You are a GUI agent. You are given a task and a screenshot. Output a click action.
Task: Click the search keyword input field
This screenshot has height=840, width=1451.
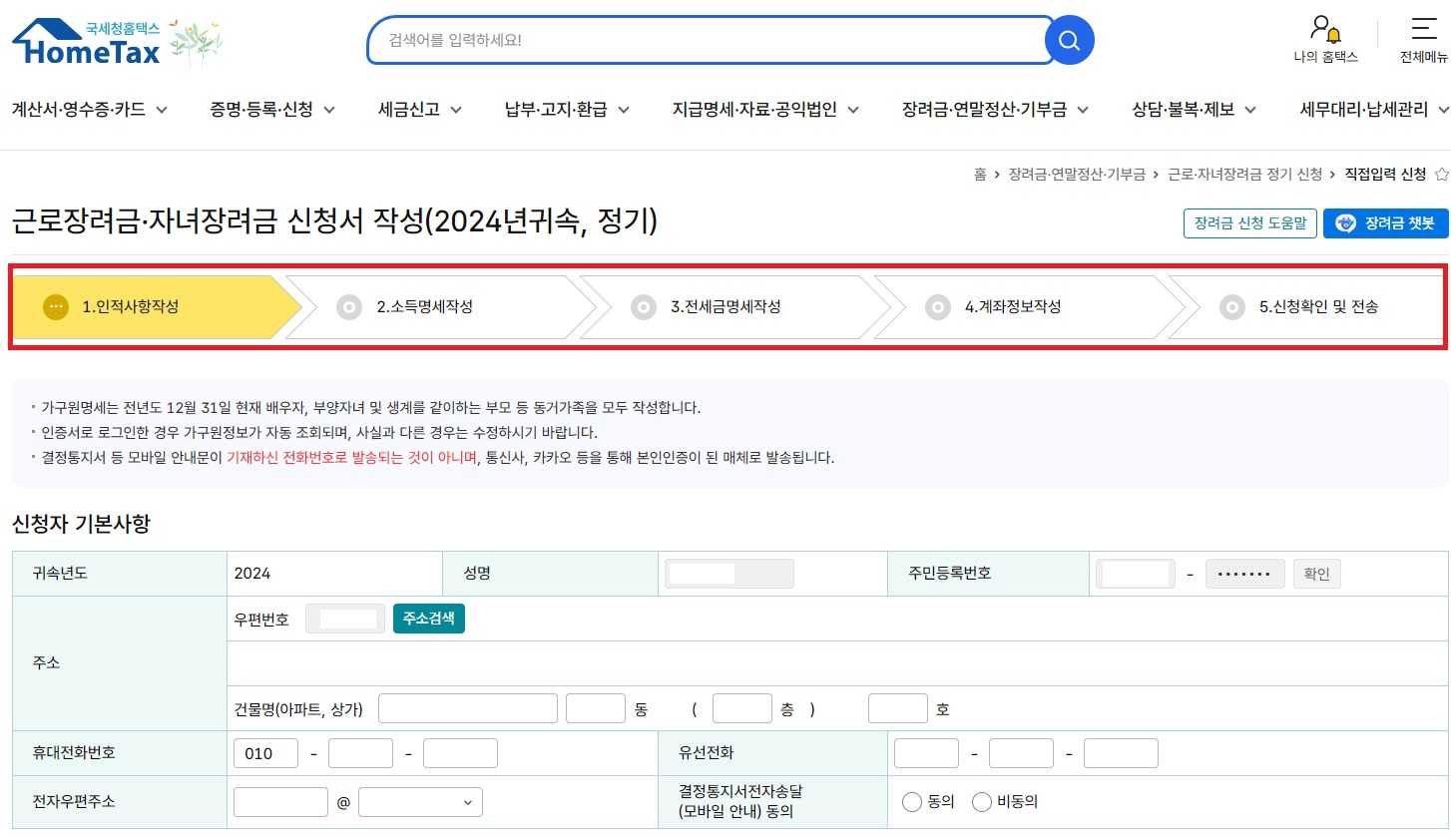699,41
